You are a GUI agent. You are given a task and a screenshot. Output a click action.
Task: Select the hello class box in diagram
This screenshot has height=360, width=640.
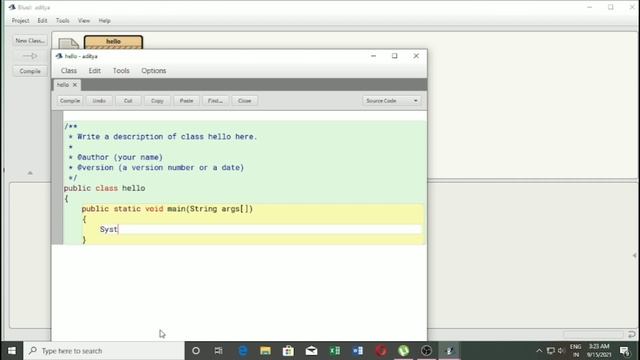(113, 42)
